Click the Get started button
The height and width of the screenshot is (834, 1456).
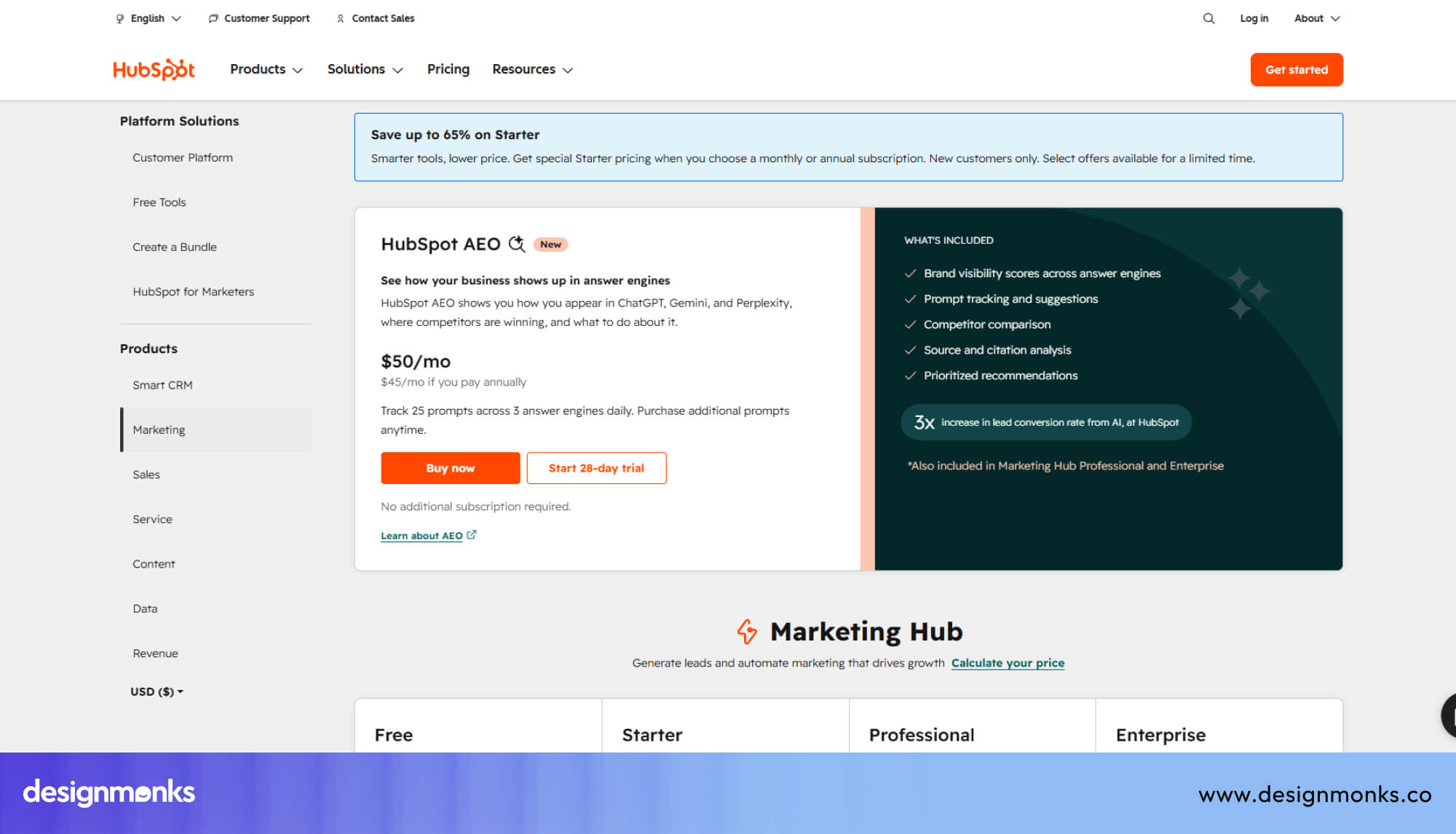(1296, 69)
